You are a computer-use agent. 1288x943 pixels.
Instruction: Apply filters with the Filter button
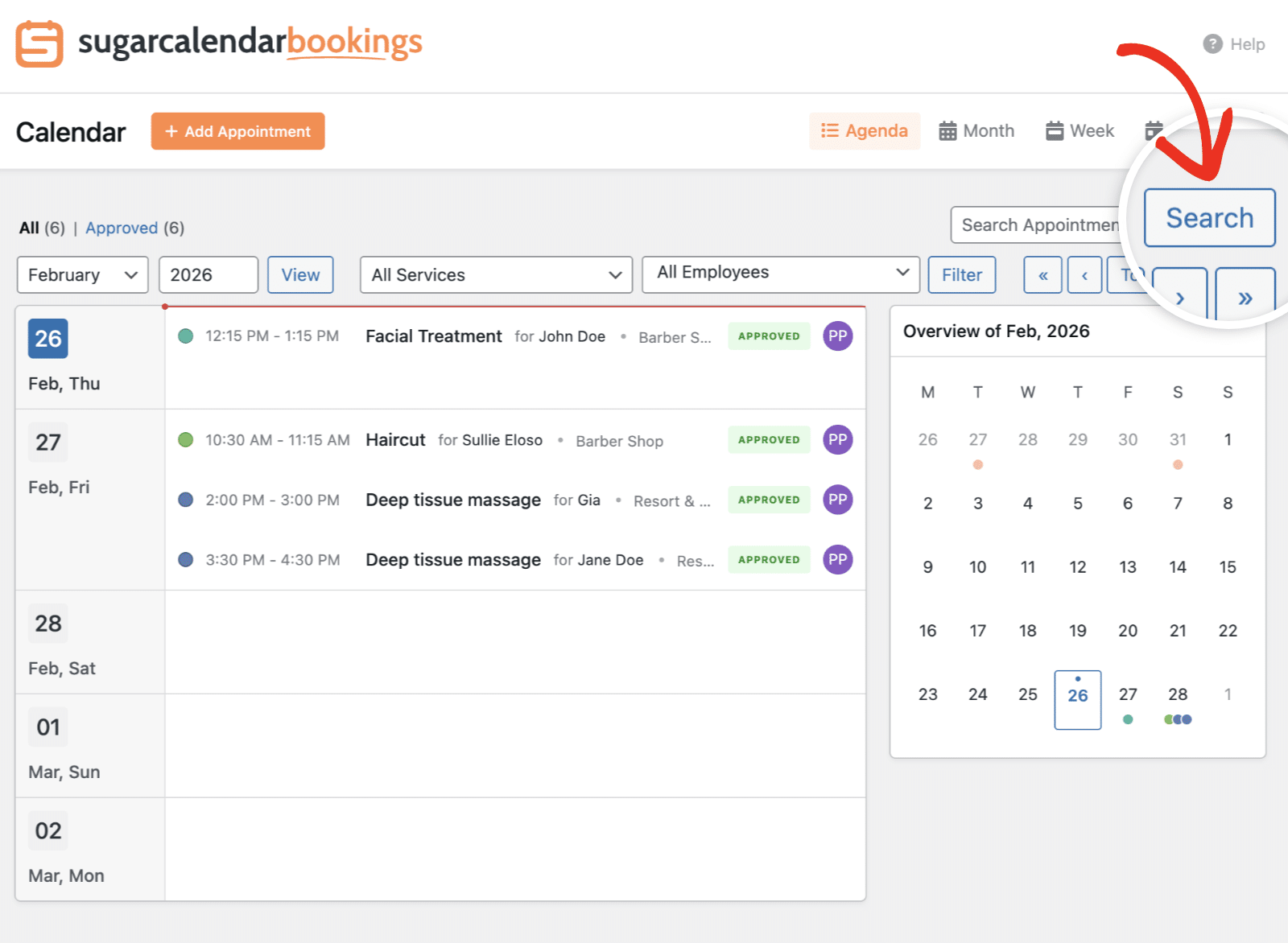point(961,275)
